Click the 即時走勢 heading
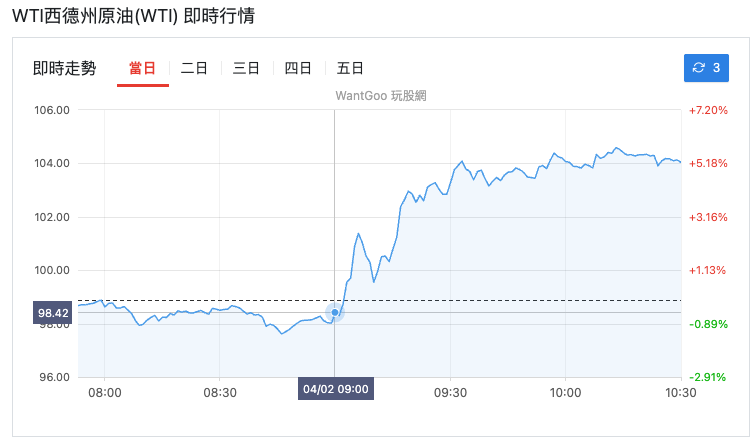Image resolution: width=756 pixels, height=442 pixels. tap(65, 68)
